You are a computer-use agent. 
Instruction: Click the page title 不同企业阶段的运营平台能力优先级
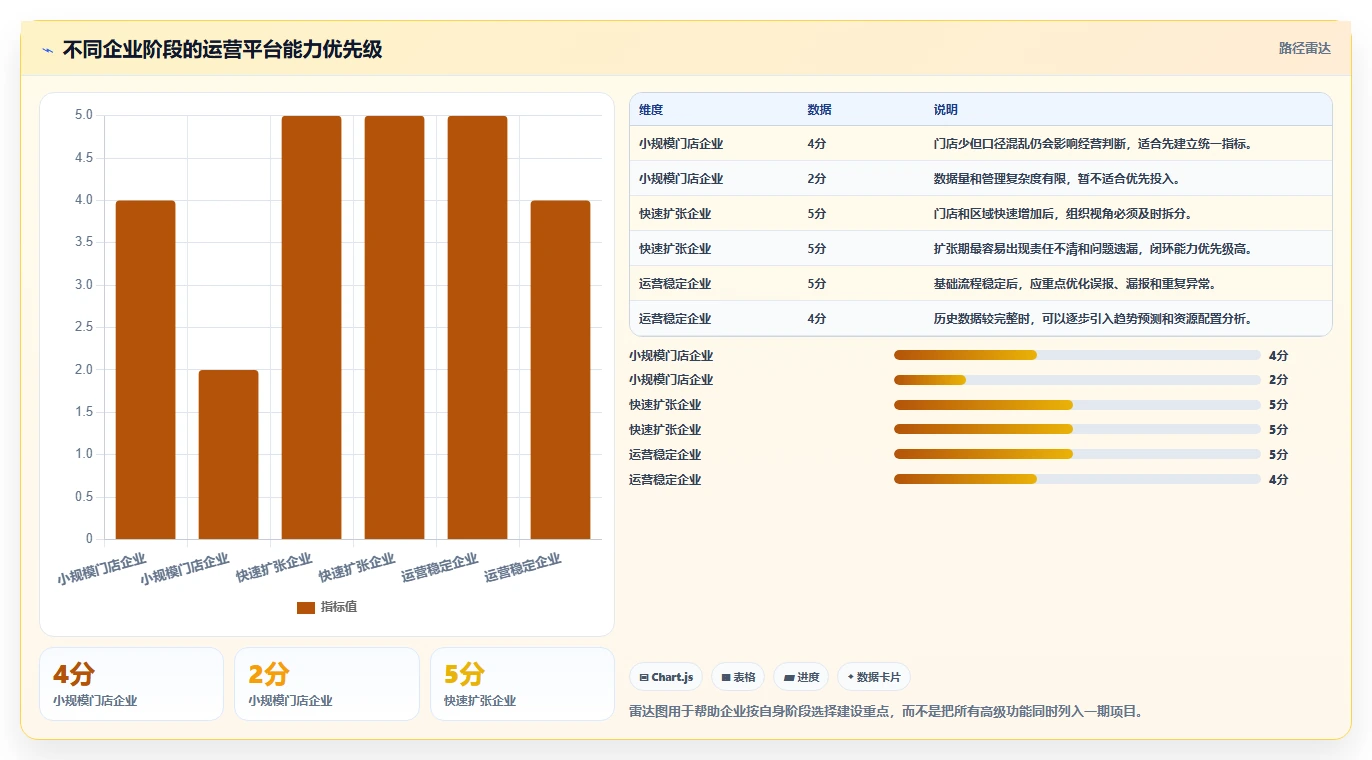tap(222, 49)
